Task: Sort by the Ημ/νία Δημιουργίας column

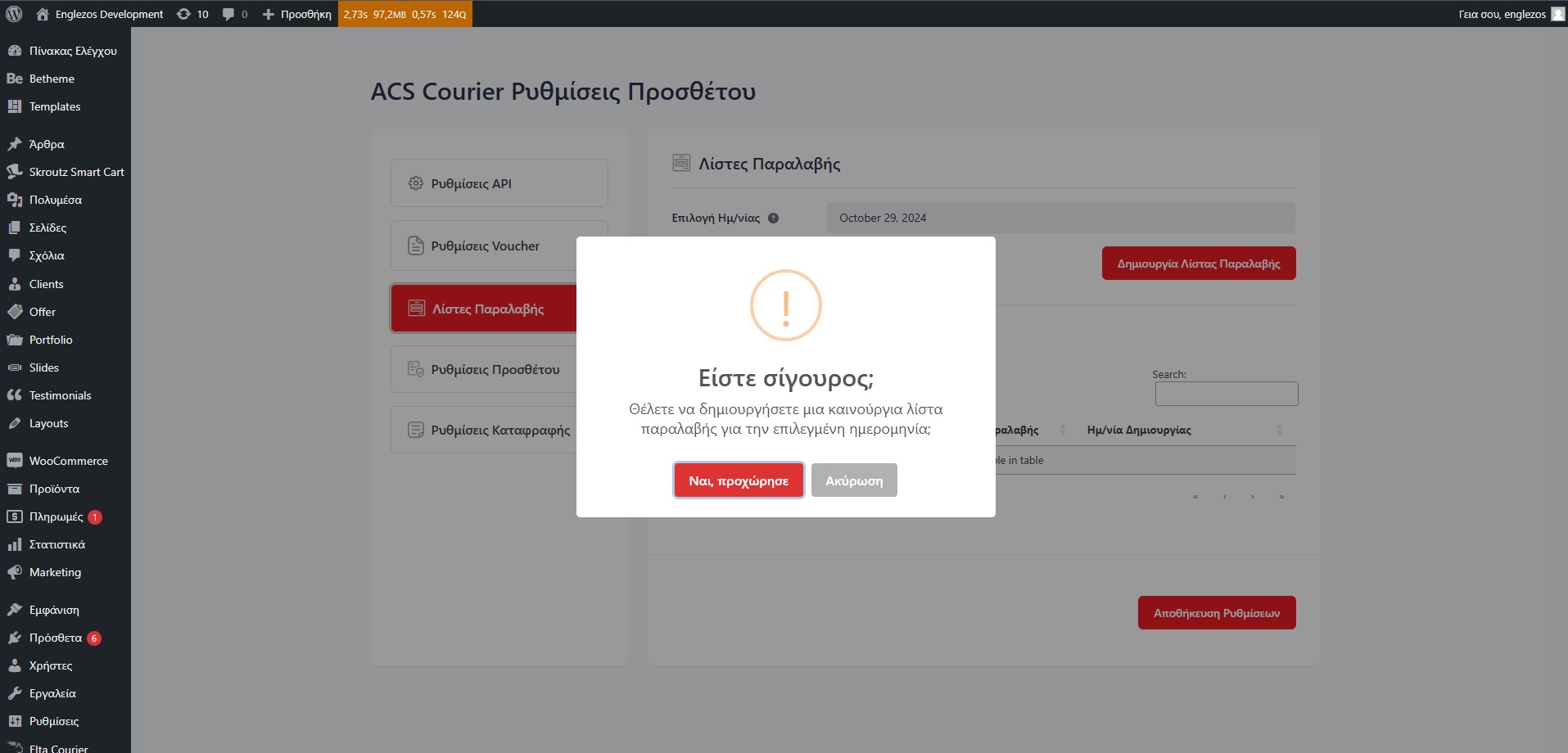Action: [x=1184, y=430]
